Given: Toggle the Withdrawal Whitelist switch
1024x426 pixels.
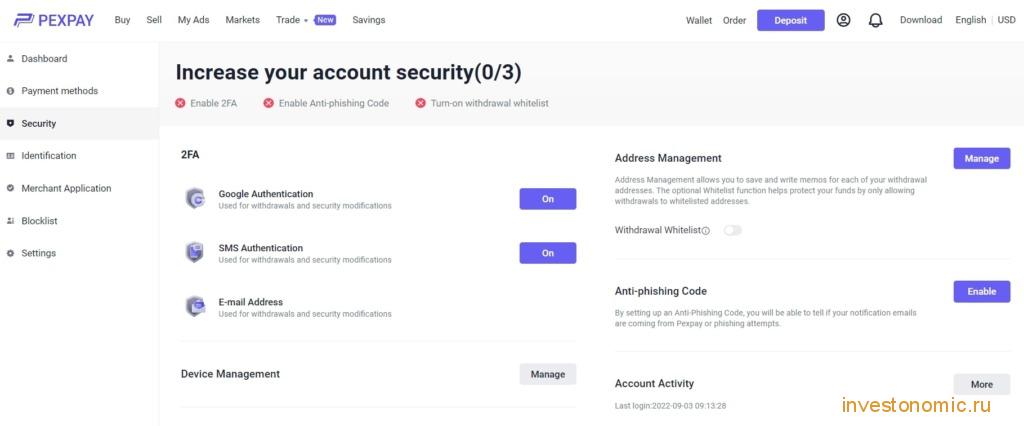Looking at the screenshot, I should [733, 230].
